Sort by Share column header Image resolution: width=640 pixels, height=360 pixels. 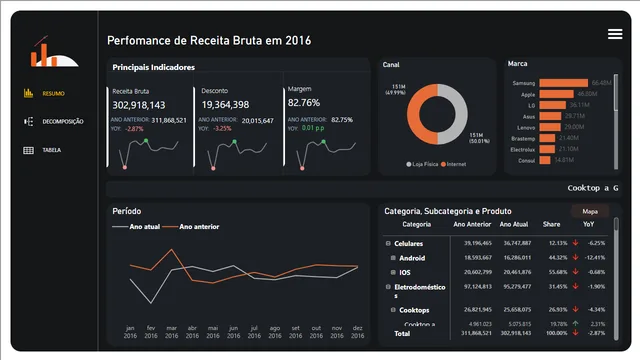[x=551, y=224]
